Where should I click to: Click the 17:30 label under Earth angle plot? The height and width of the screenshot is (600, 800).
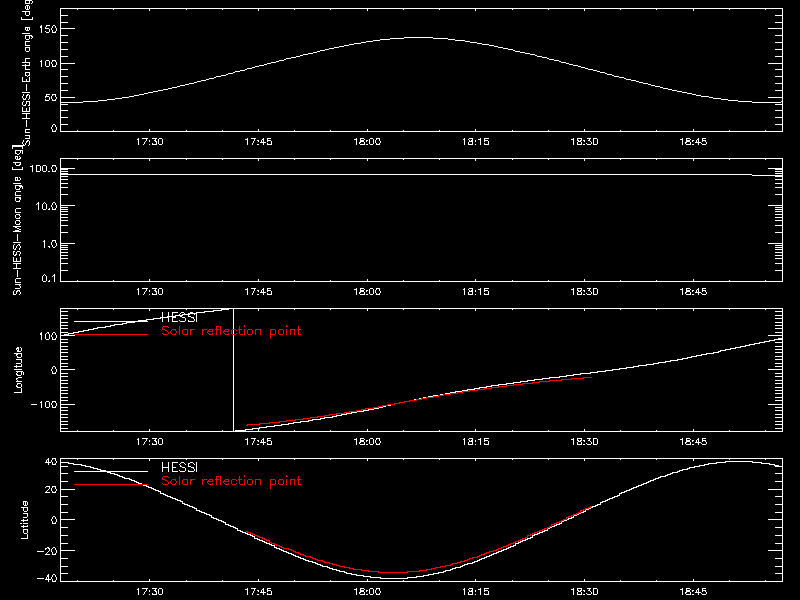pyautogui.click(x=149, y=142)
